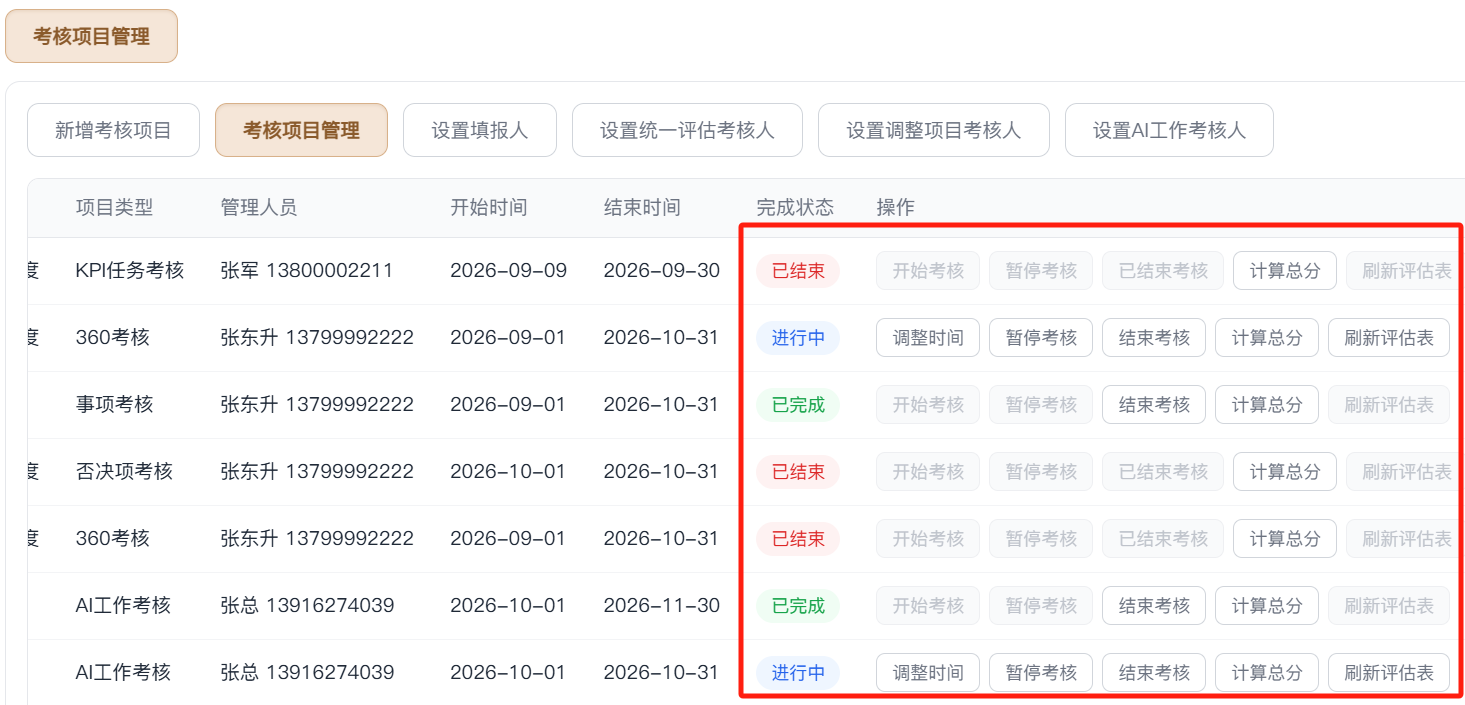
Task: Click the 已结束 badge in 否决项考核 row
Action: 797,471
